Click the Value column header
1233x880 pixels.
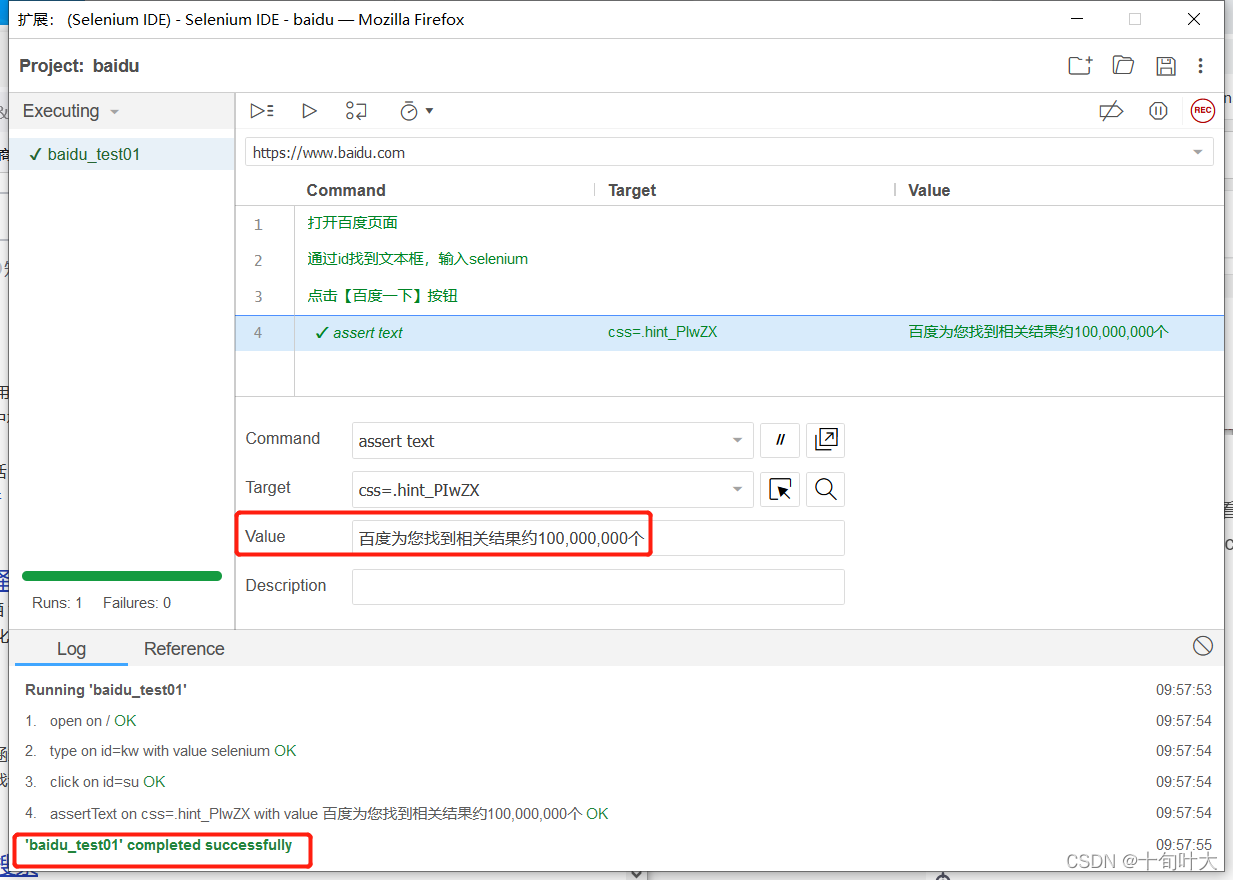(929, 190)
